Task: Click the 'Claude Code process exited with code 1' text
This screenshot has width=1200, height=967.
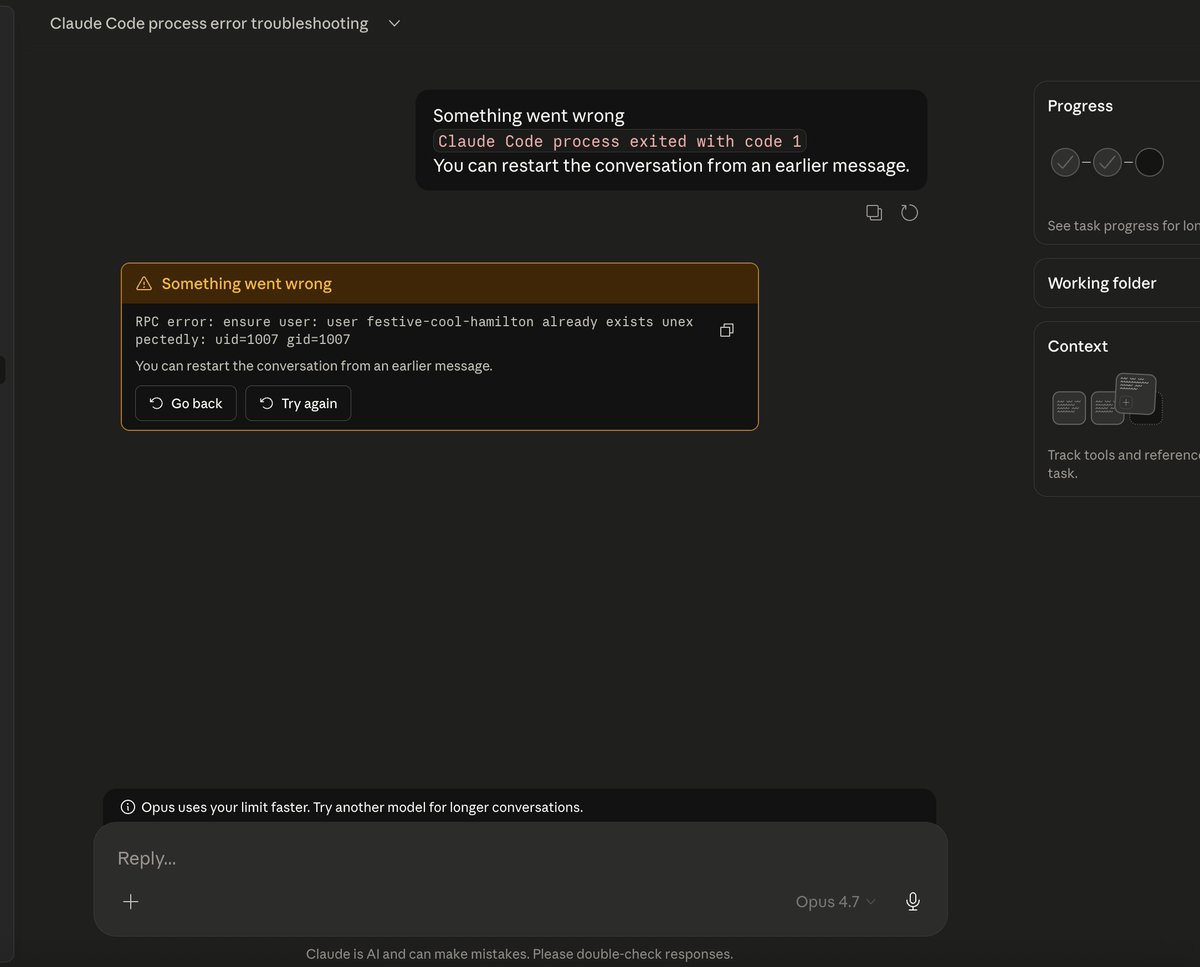Action: (x=619, y=141)
